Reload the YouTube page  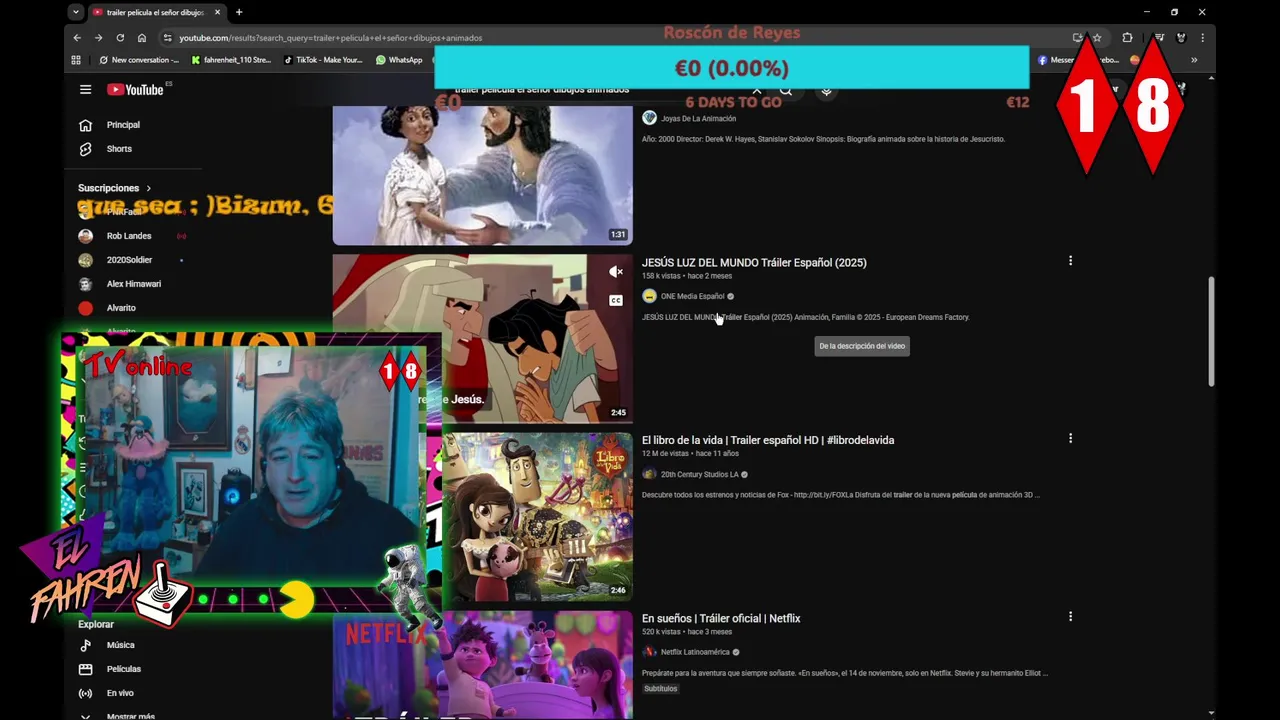[120, 38]
